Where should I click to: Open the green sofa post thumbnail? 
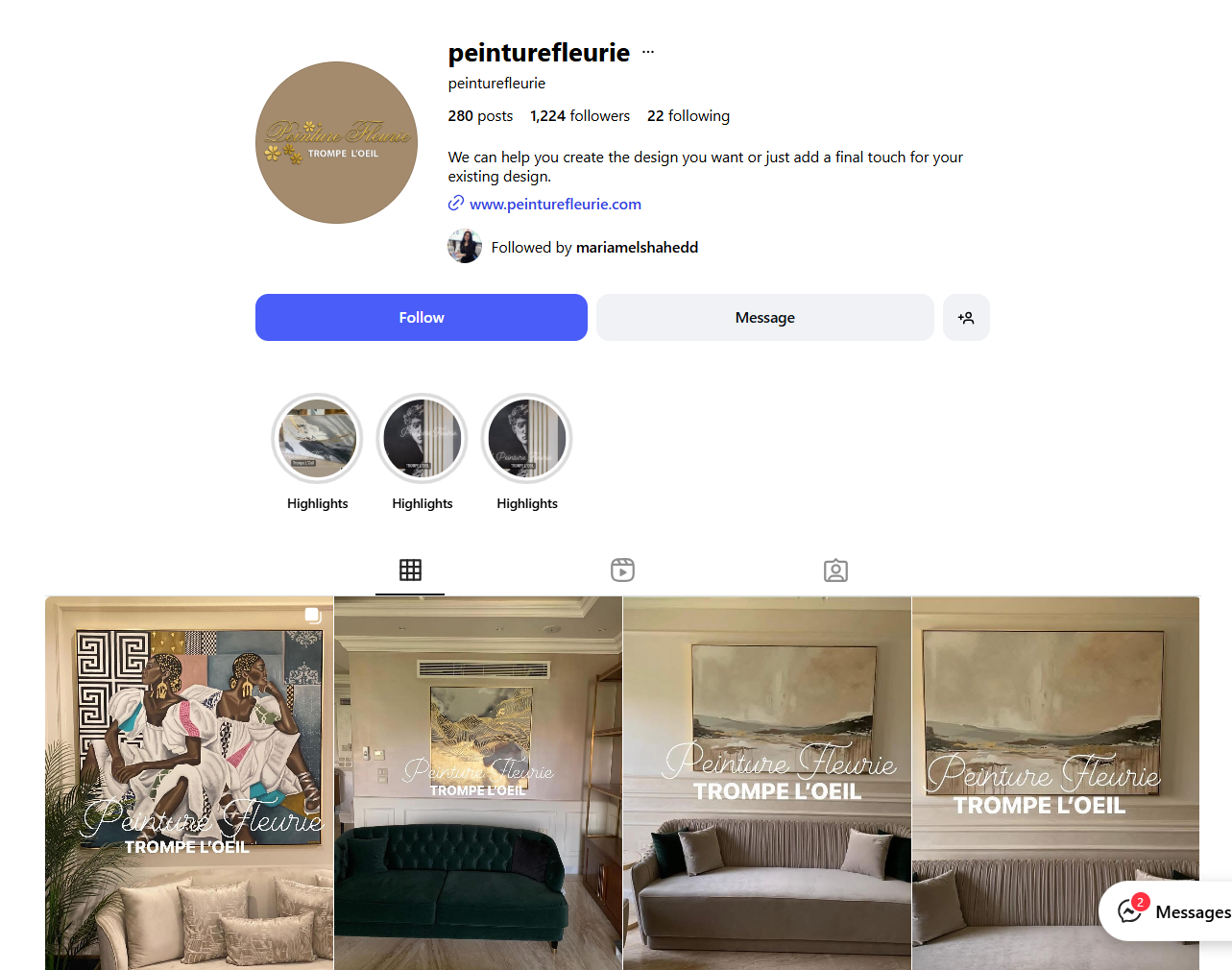click(x=478, y=783)
